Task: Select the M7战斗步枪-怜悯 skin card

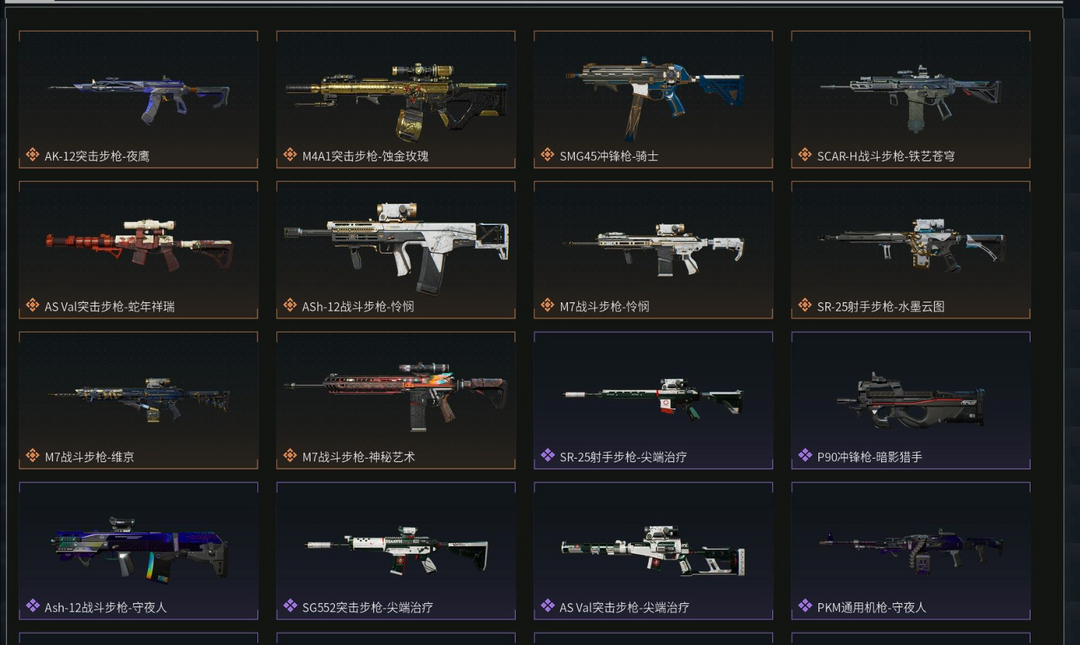Action: pyautogui.click(x=654, y=249)
